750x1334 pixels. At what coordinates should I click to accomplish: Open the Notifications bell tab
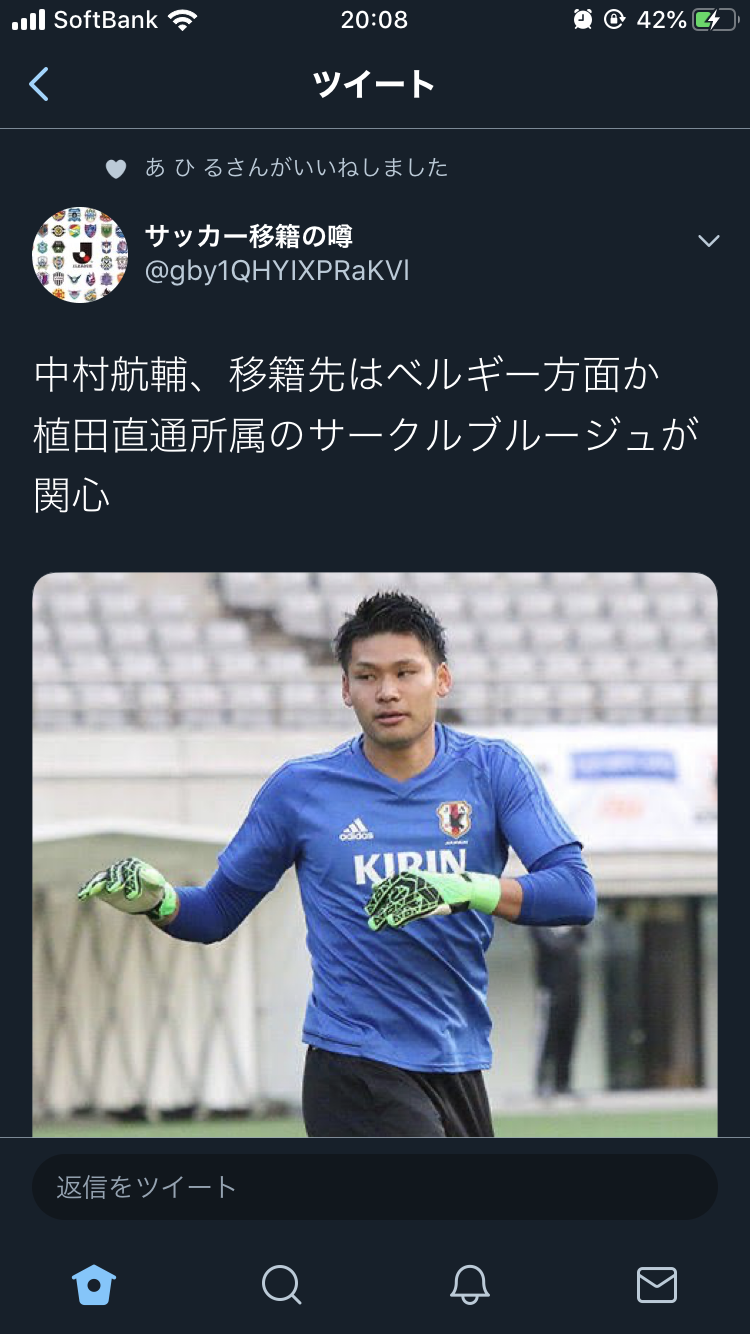(x=469, y=1284)
